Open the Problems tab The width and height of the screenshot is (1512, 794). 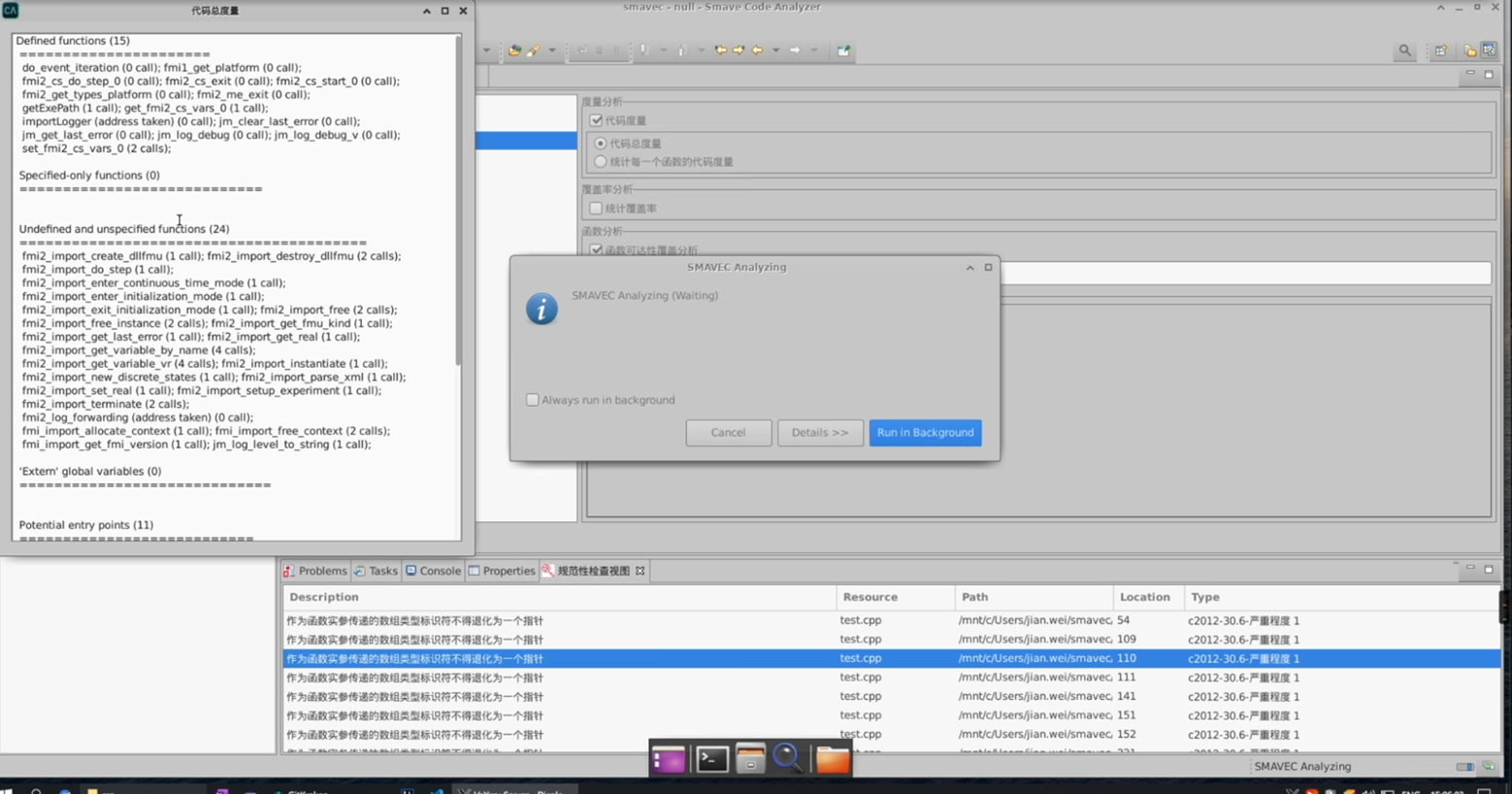pos(314,571)
